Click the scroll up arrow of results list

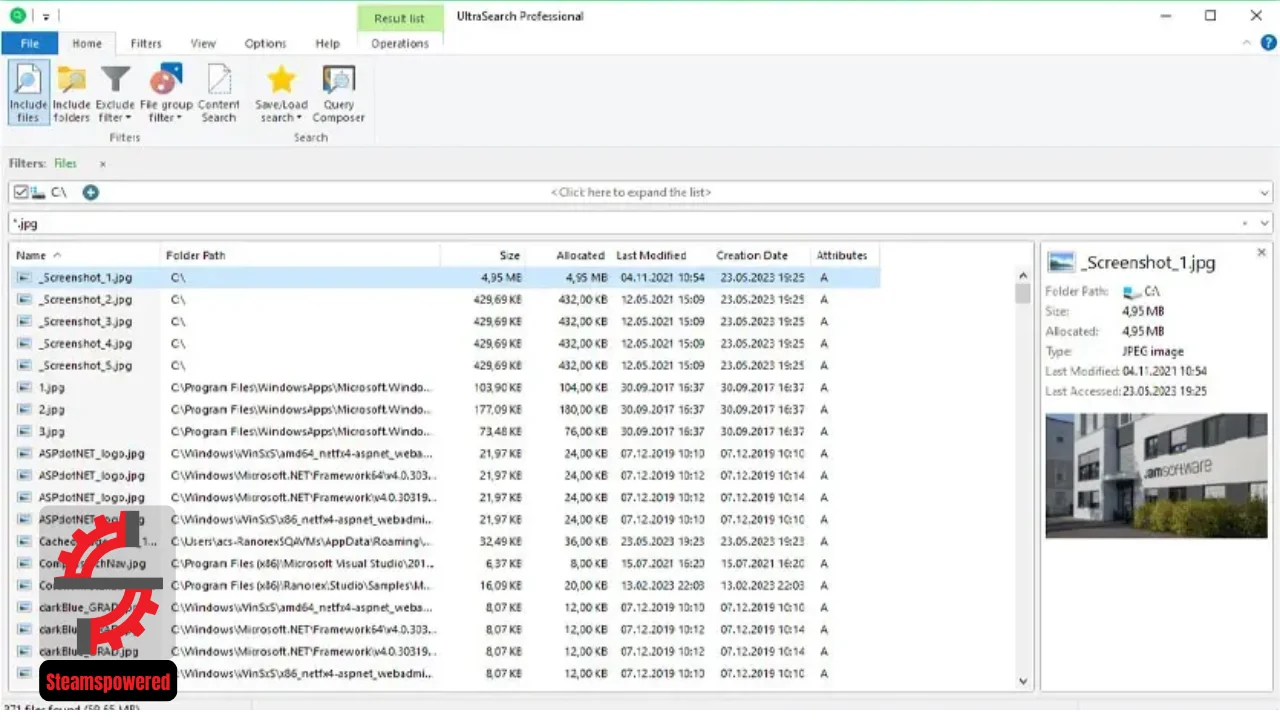pos(1022,275)
